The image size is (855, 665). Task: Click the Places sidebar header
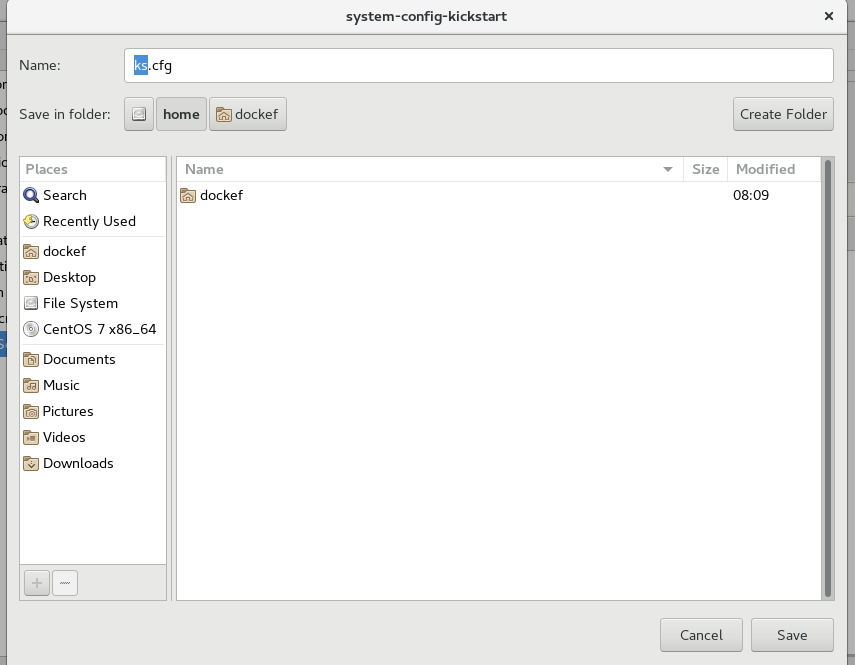pos(93,170)
